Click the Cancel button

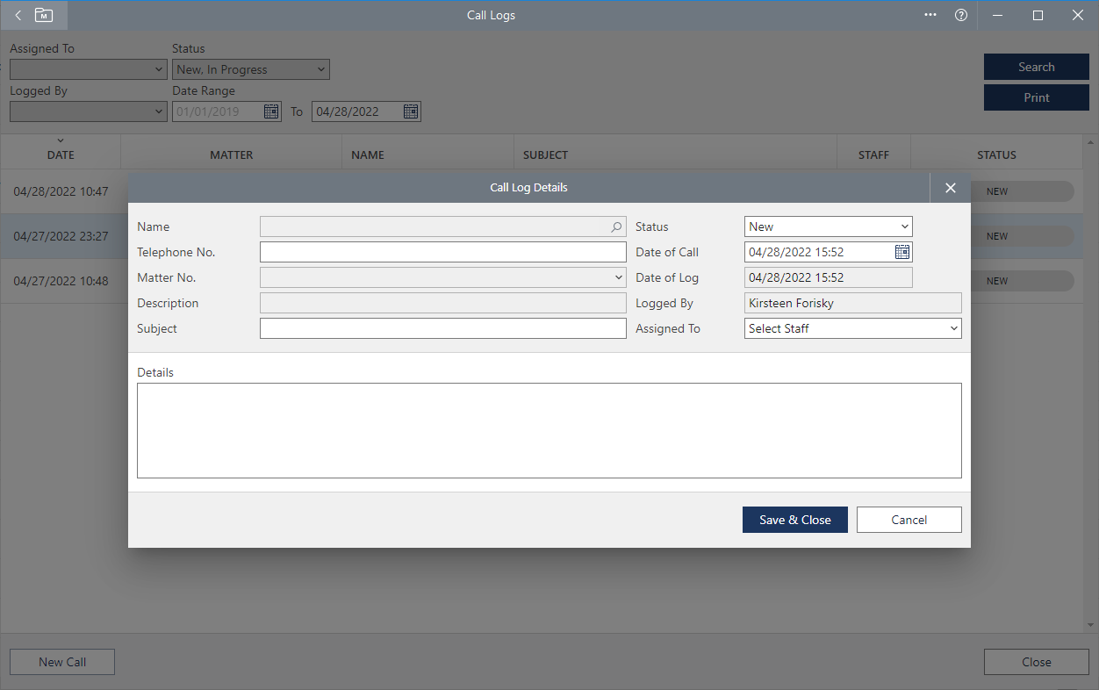point(908,520)
